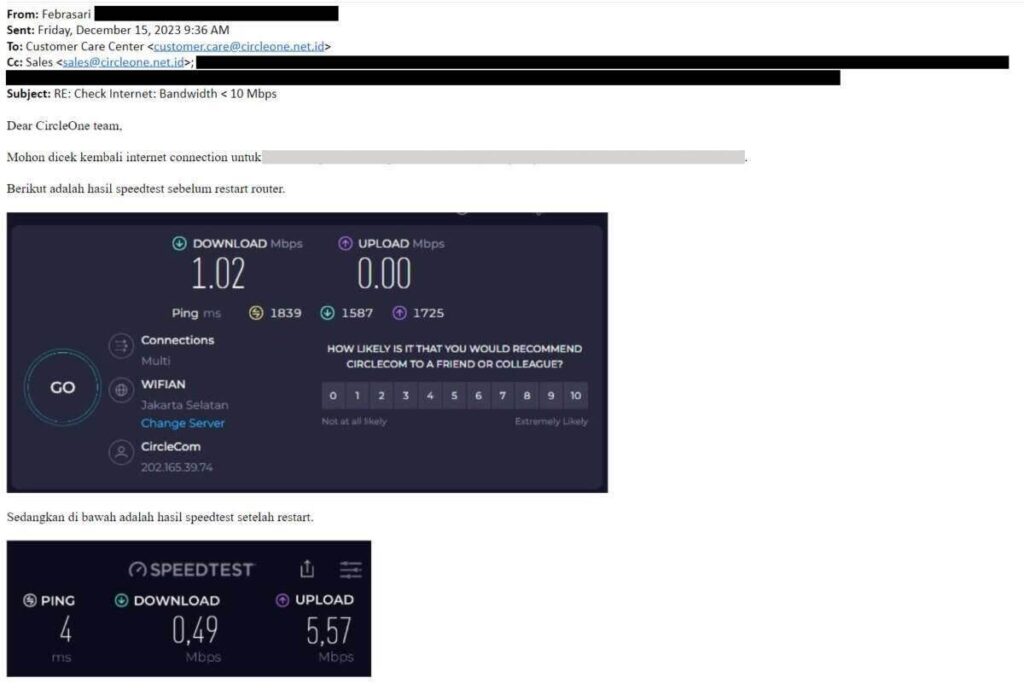Click the SPEEDTEST header label
Screen dimensions: 1024x689
204,570
